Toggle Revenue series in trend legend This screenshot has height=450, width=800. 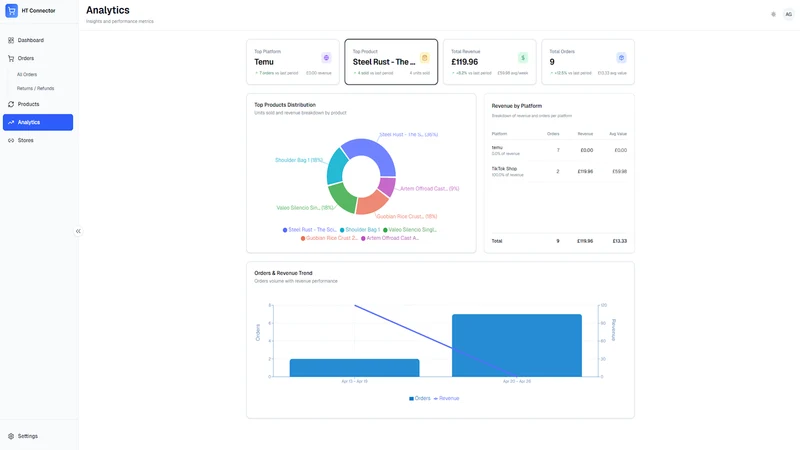point(446,398)
